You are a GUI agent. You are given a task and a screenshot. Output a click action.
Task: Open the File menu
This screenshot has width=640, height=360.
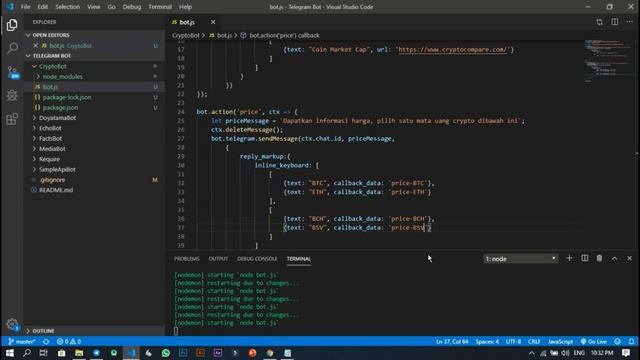tap(25, 7)
